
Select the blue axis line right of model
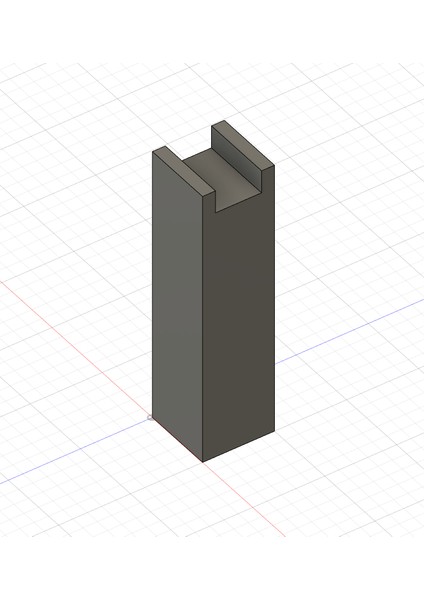pyautogui.click(x=349, y=331)
